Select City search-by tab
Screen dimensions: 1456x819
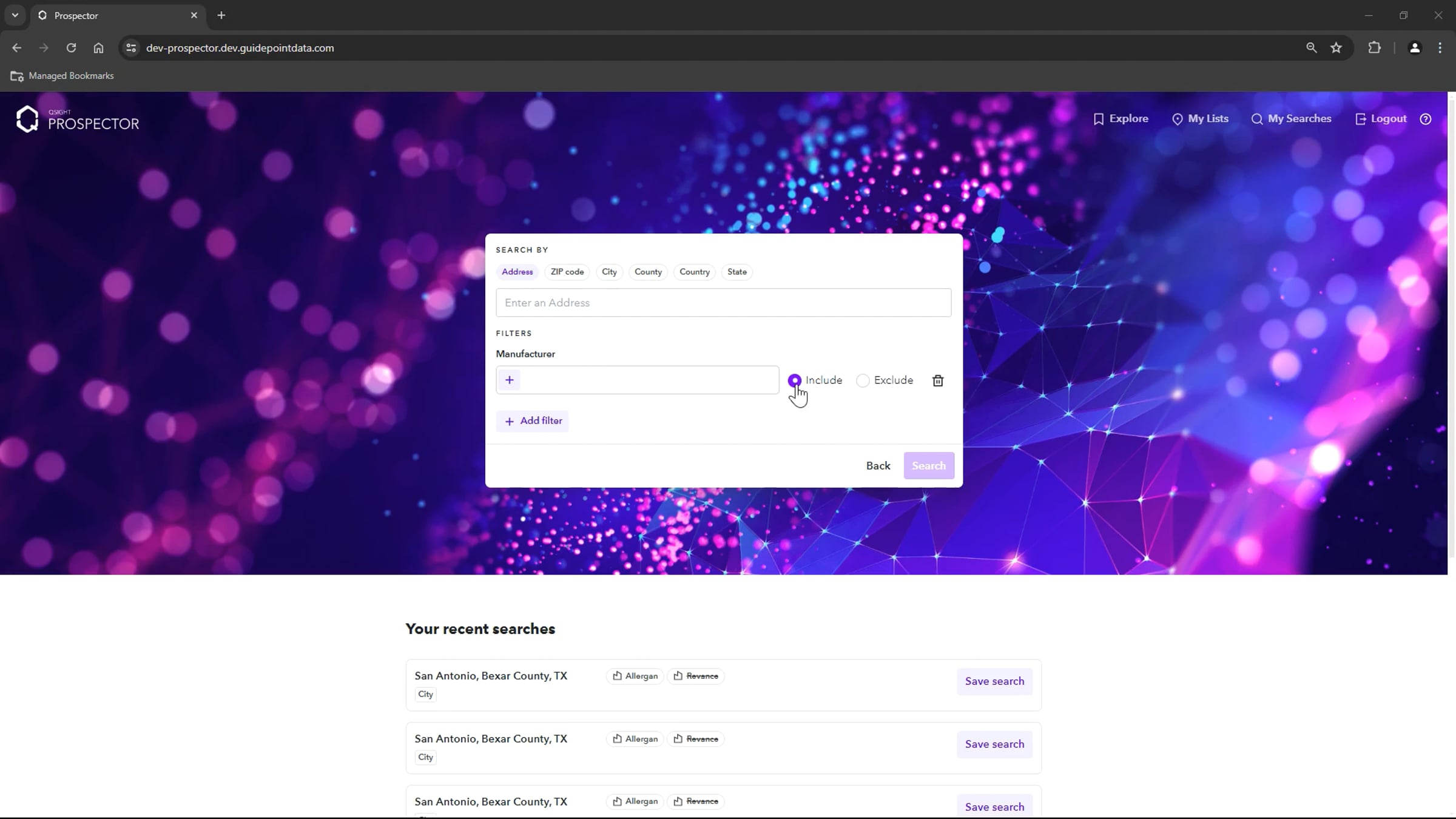click(x=609, y=272)
